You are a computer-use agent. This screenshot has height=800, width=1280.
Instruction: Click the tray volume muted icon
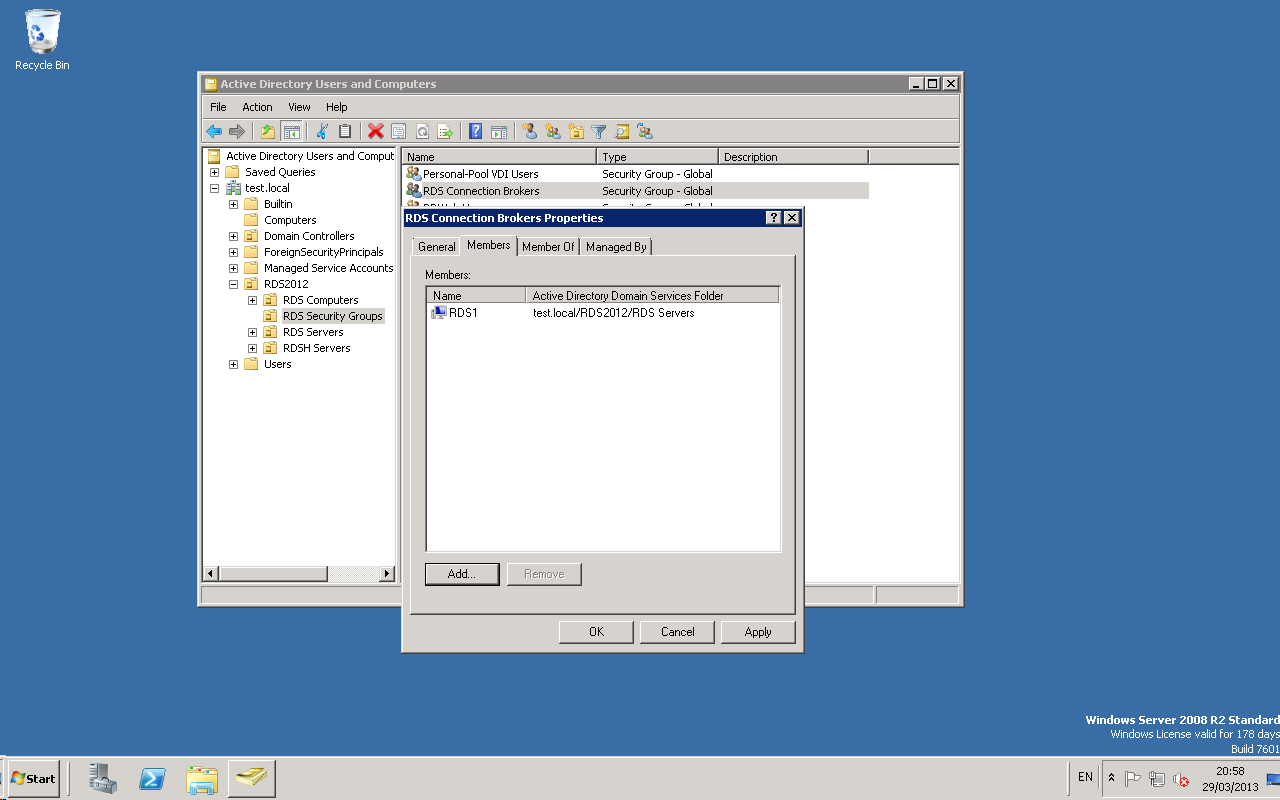point(1181,779)
